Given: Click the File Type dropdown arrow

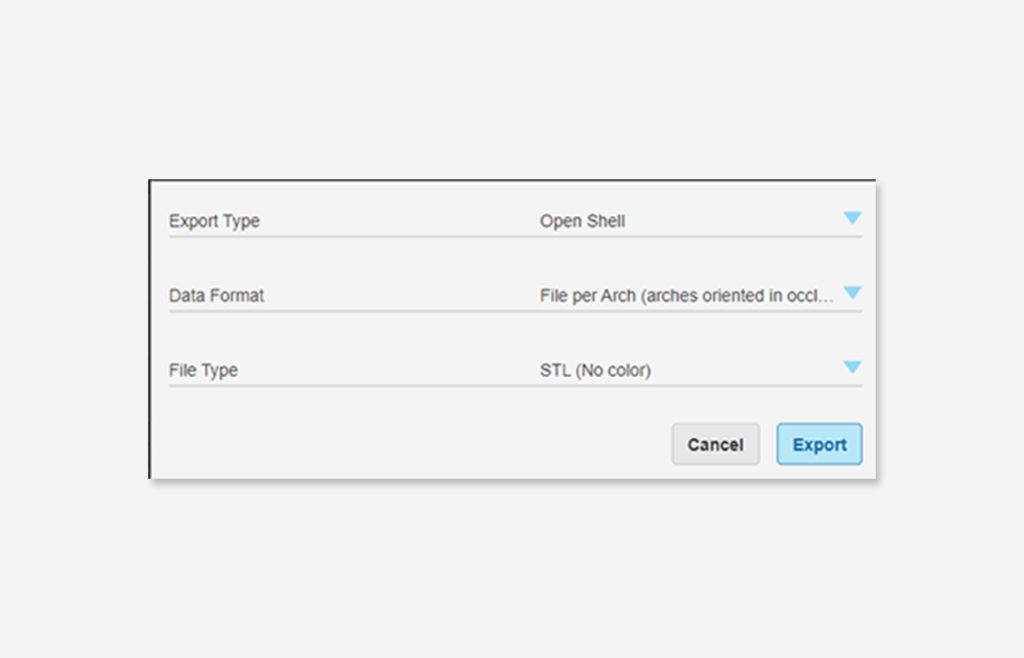Looking at the screenshot, I should [852, 368].
